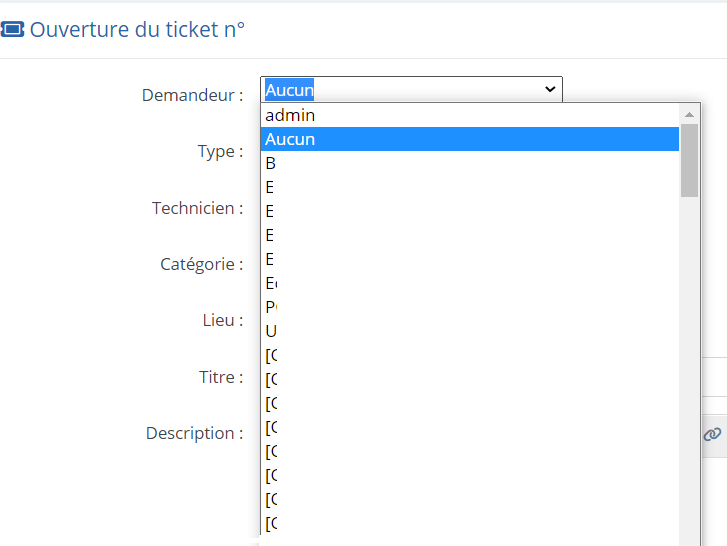Click the Ouverture du ticket heading

click(137, 30)
